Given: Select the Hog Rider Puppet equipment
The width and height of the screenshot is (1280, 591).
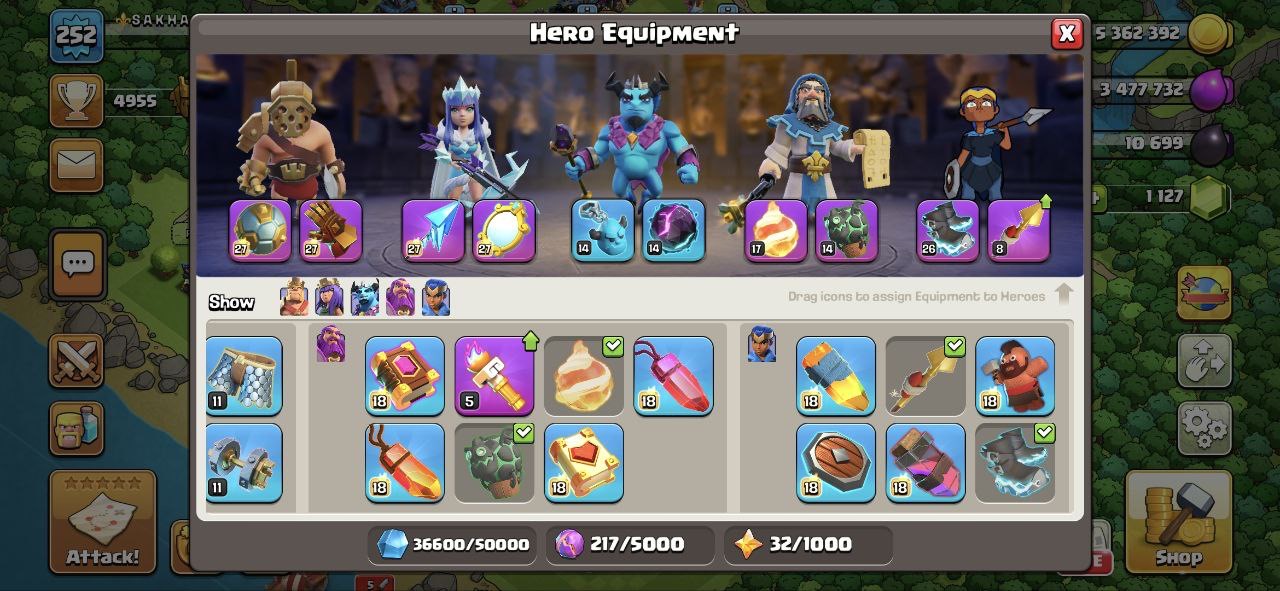Looking at the screenshot, I should [x=1015, y=376].
